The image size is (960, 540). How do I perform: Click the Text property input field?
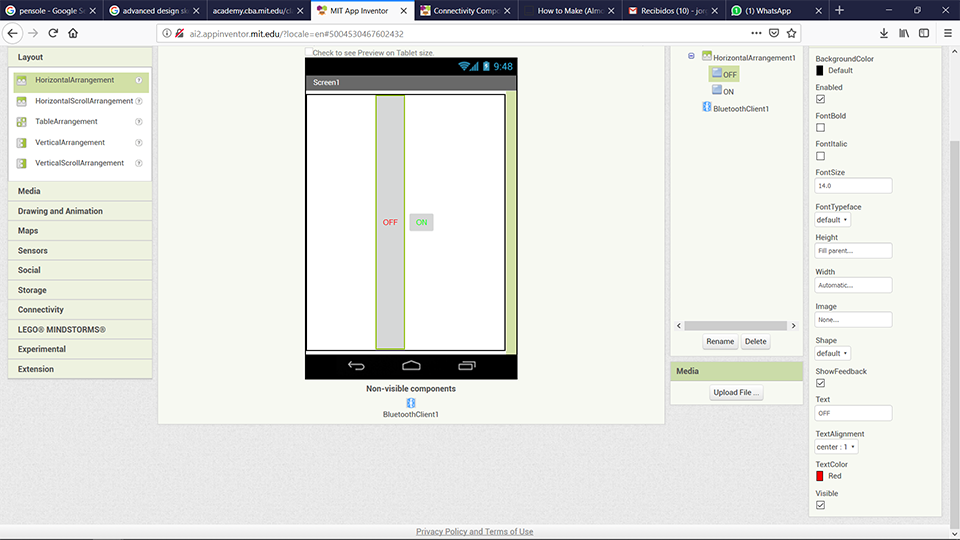pos(853,413)
